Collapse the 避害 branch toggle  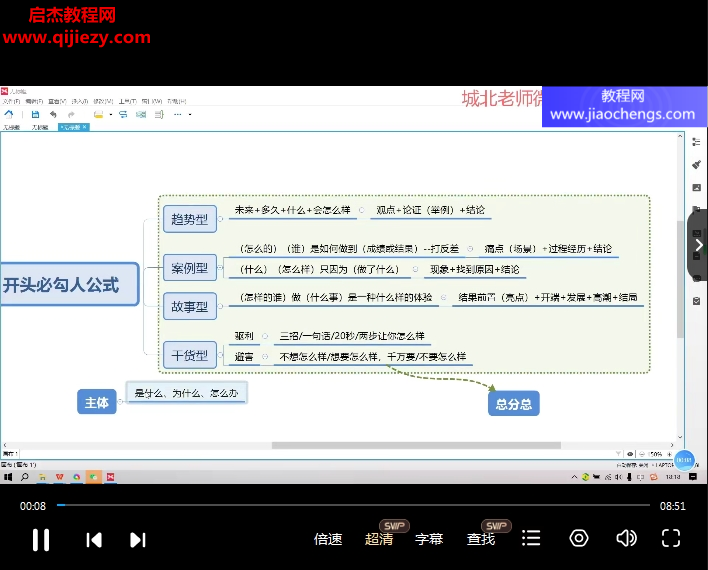point(265,357)
